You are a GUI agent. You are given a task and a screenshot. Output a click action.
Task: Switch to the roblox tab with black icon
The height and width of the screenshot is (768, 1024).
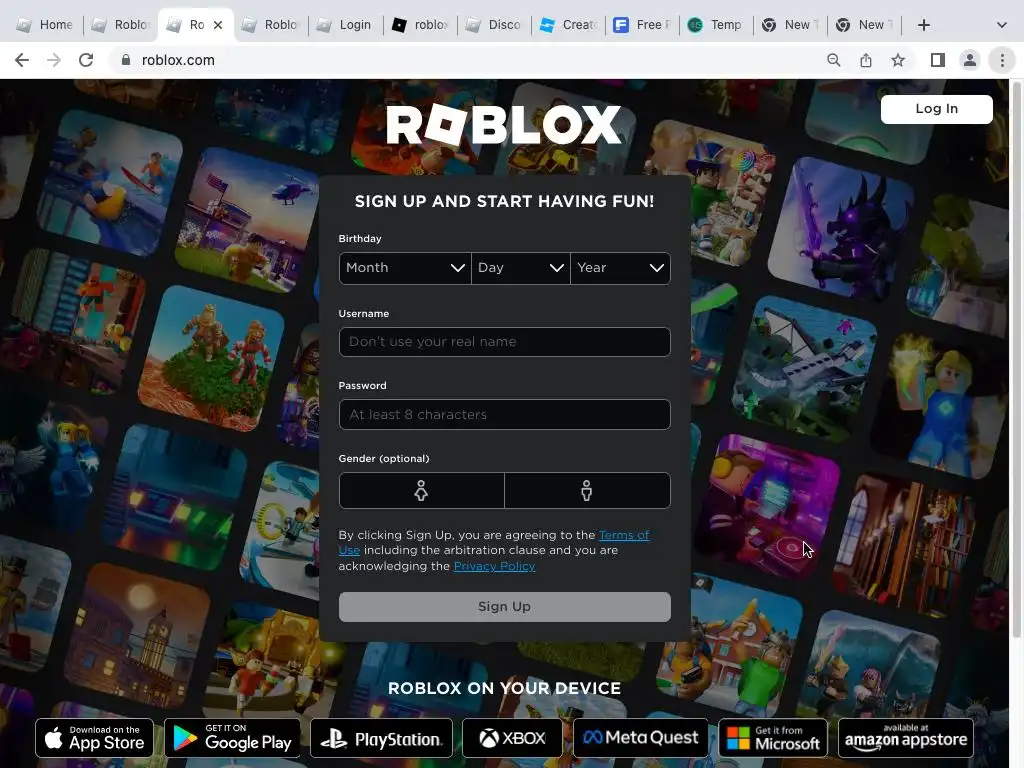(420, 25)
